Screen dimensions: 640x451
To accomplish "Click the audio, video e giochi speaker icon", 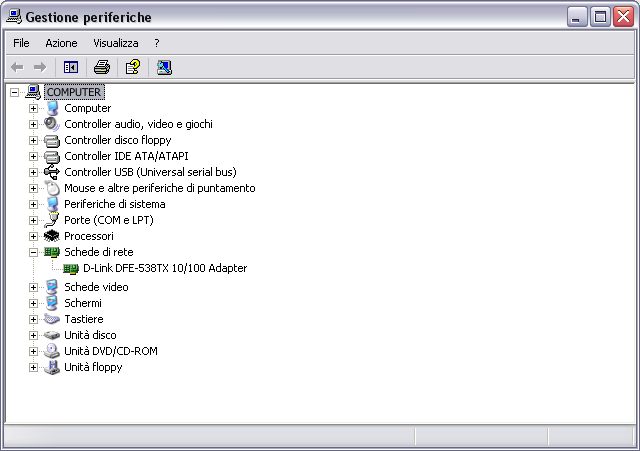I will tap(52, 124).
